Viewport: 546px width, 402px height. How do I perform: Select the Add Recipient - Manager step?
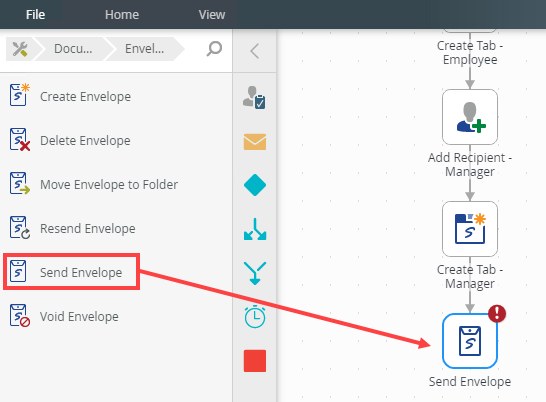470,117
